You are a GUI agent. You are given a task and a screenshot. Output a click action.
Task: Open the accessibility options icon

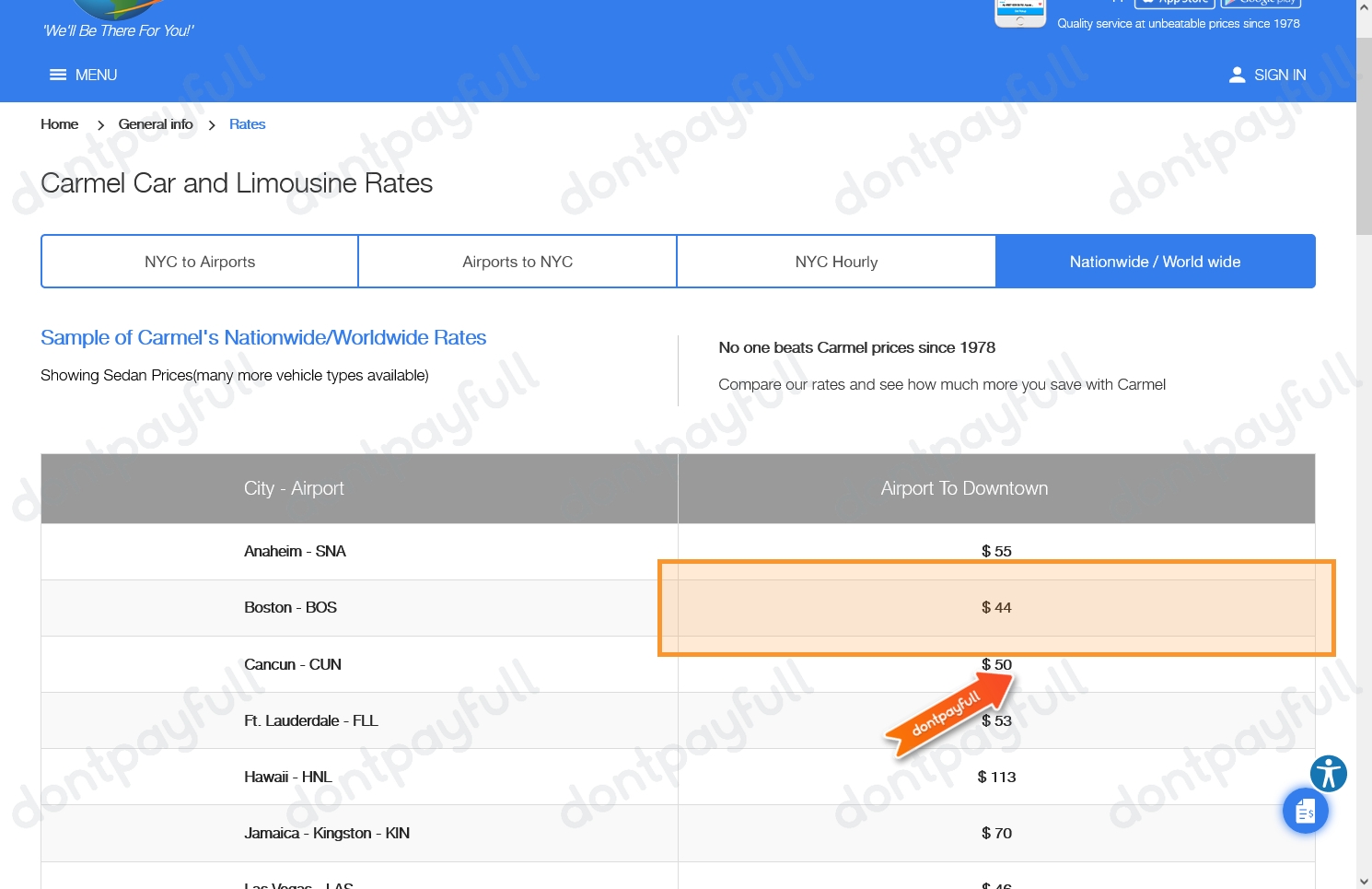1328,773
